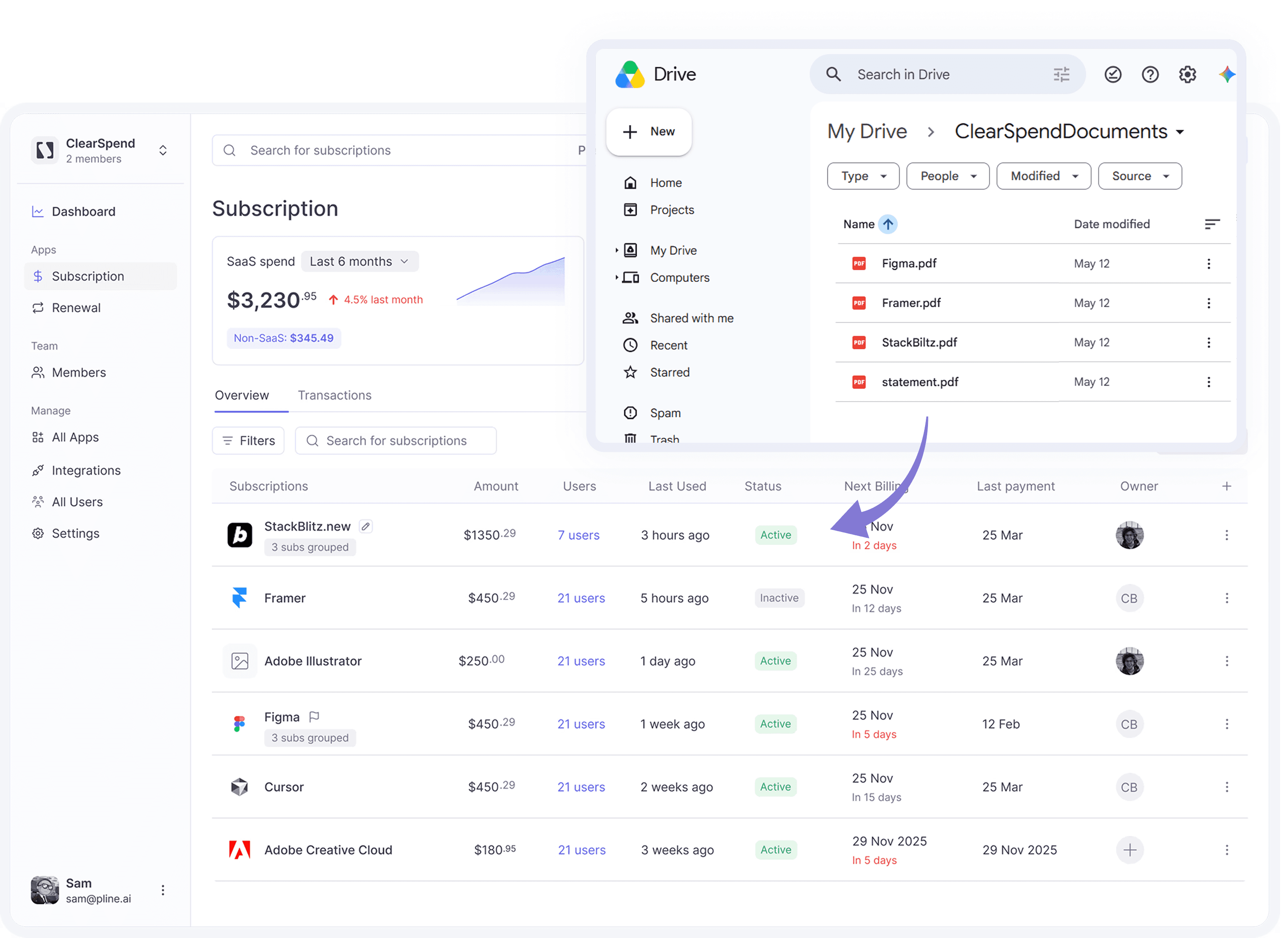
Task: Open Drive help question mark icon
Action: pos(1150,75)
